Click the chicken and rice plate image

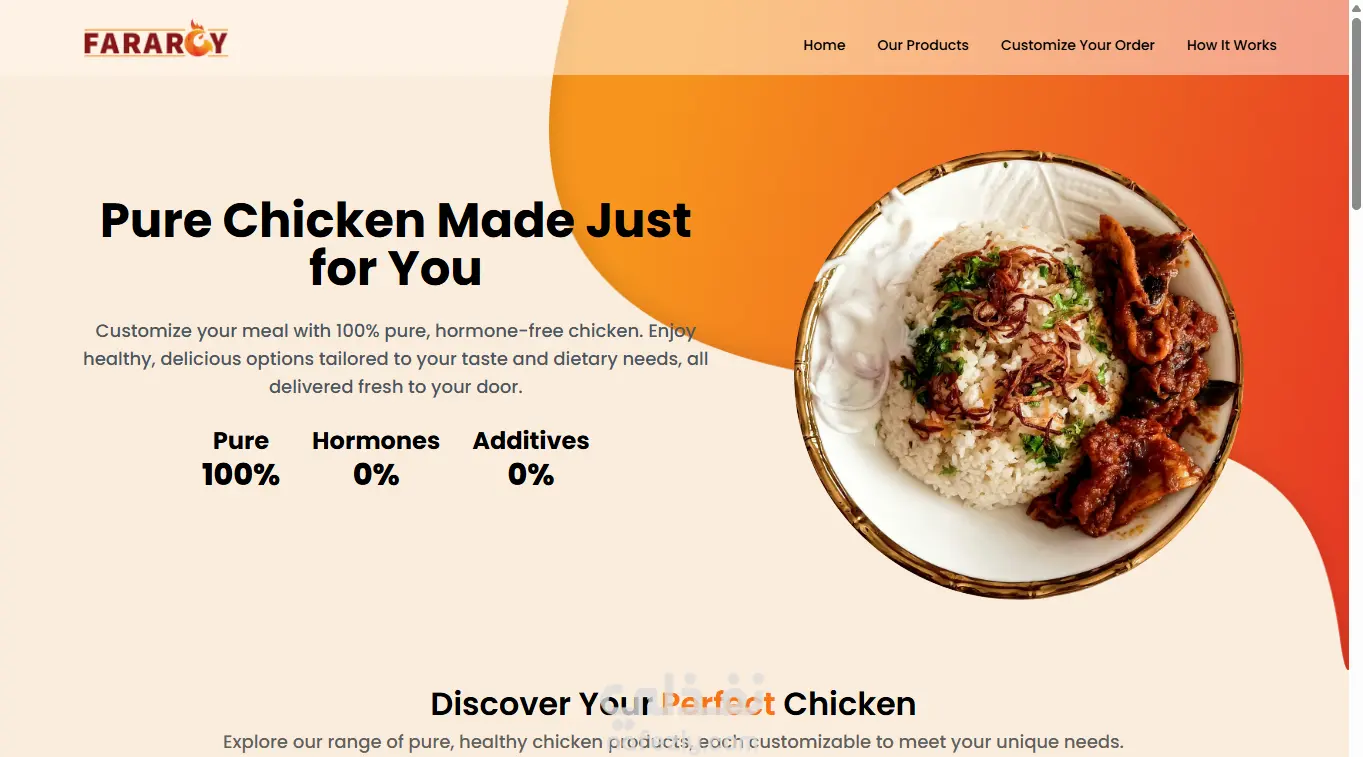click(1018, 374)
